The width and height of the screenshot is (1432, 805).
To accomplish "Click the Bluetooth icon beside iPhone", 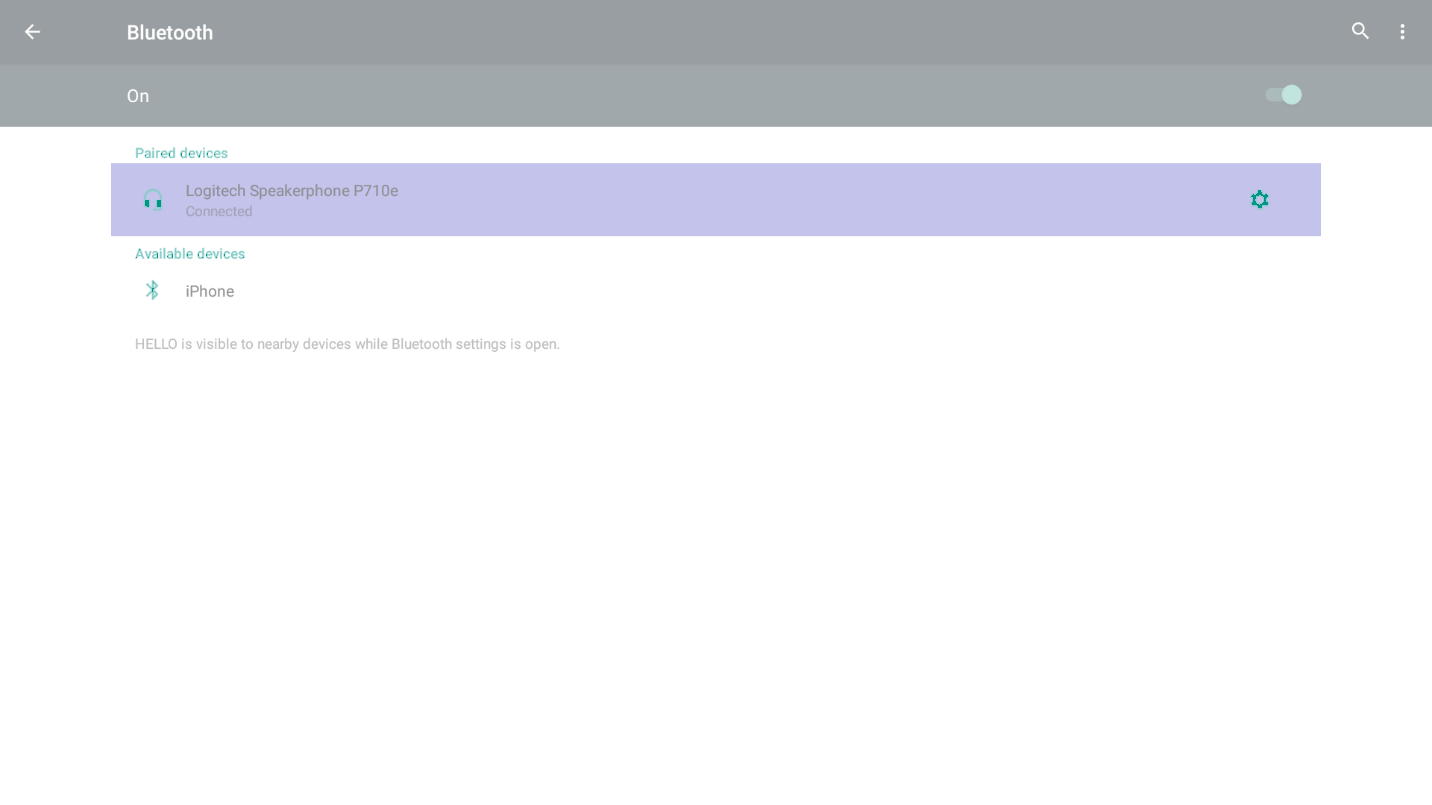I will (x=152, y=290).
